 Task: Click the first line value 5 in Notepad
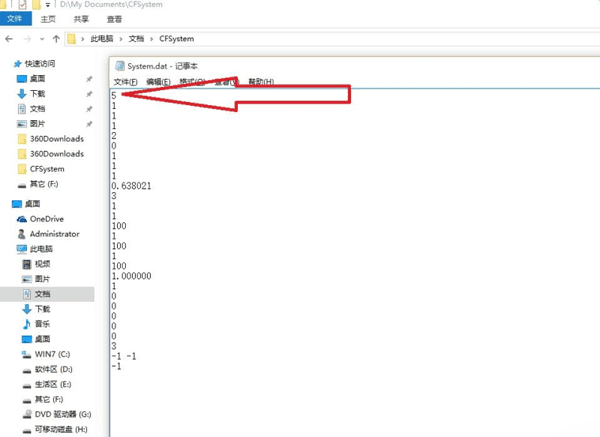point(114,96)
